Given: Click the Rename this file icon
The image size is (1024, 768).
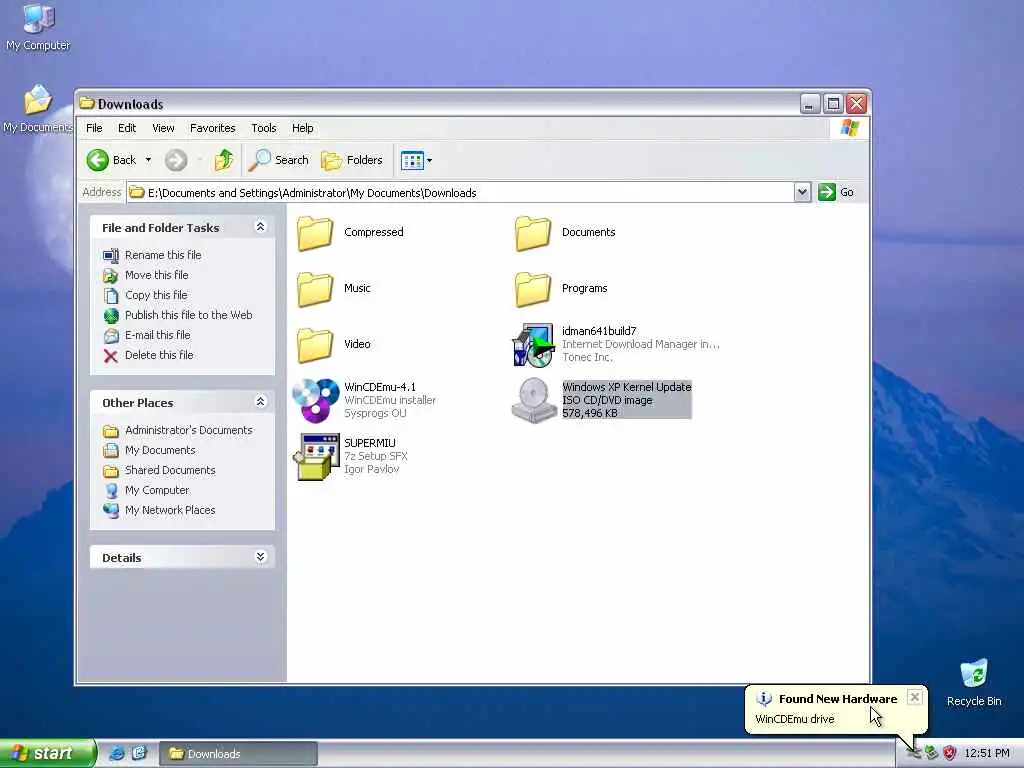Looking at the screenshot, I should click(x=111, y=255).
